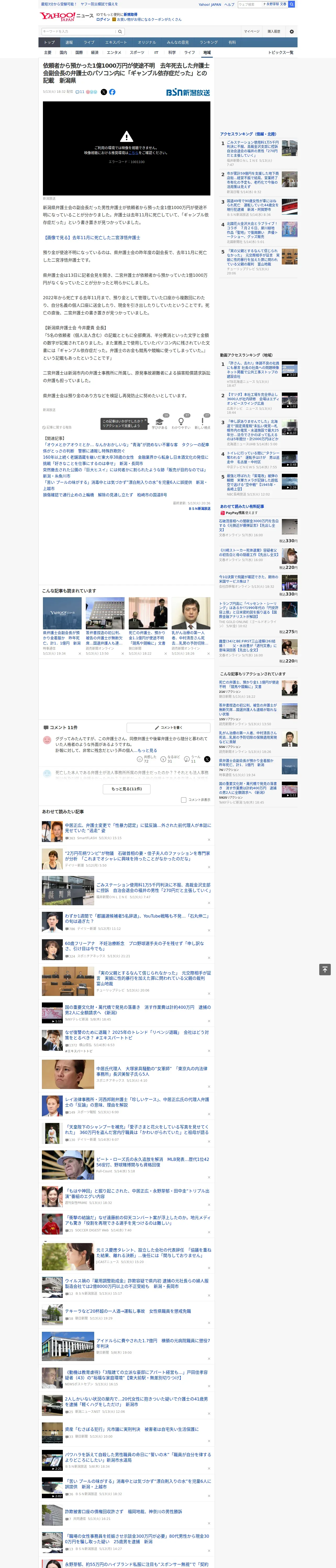
Task: Select the トップ tab
Action: (x=49, y=42)
